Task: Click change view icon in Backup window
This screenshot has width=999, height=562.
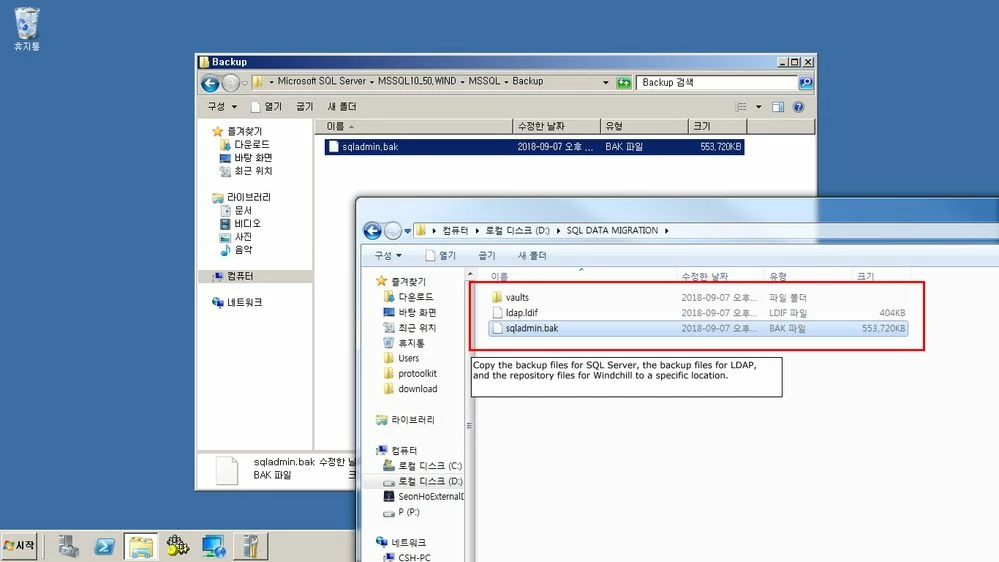Action: click(x=741, y=106)
